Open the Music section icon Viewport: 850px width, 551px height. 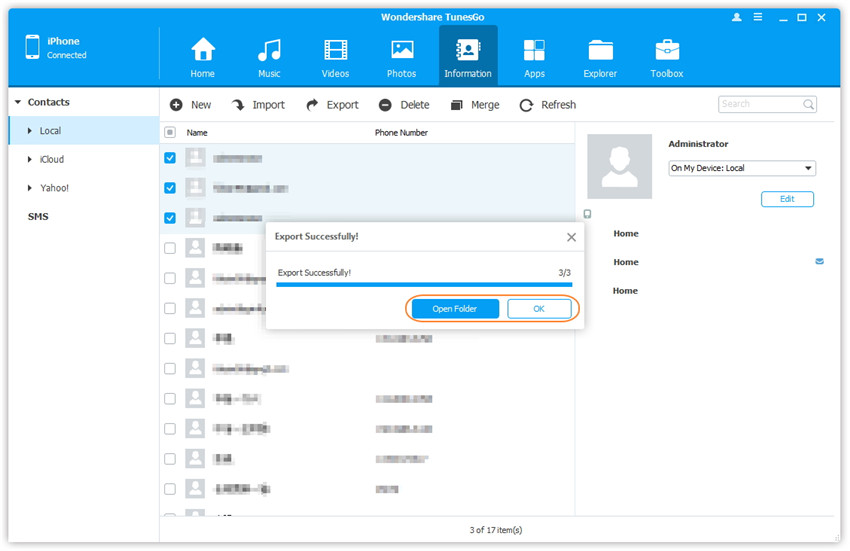coord(269,50)
